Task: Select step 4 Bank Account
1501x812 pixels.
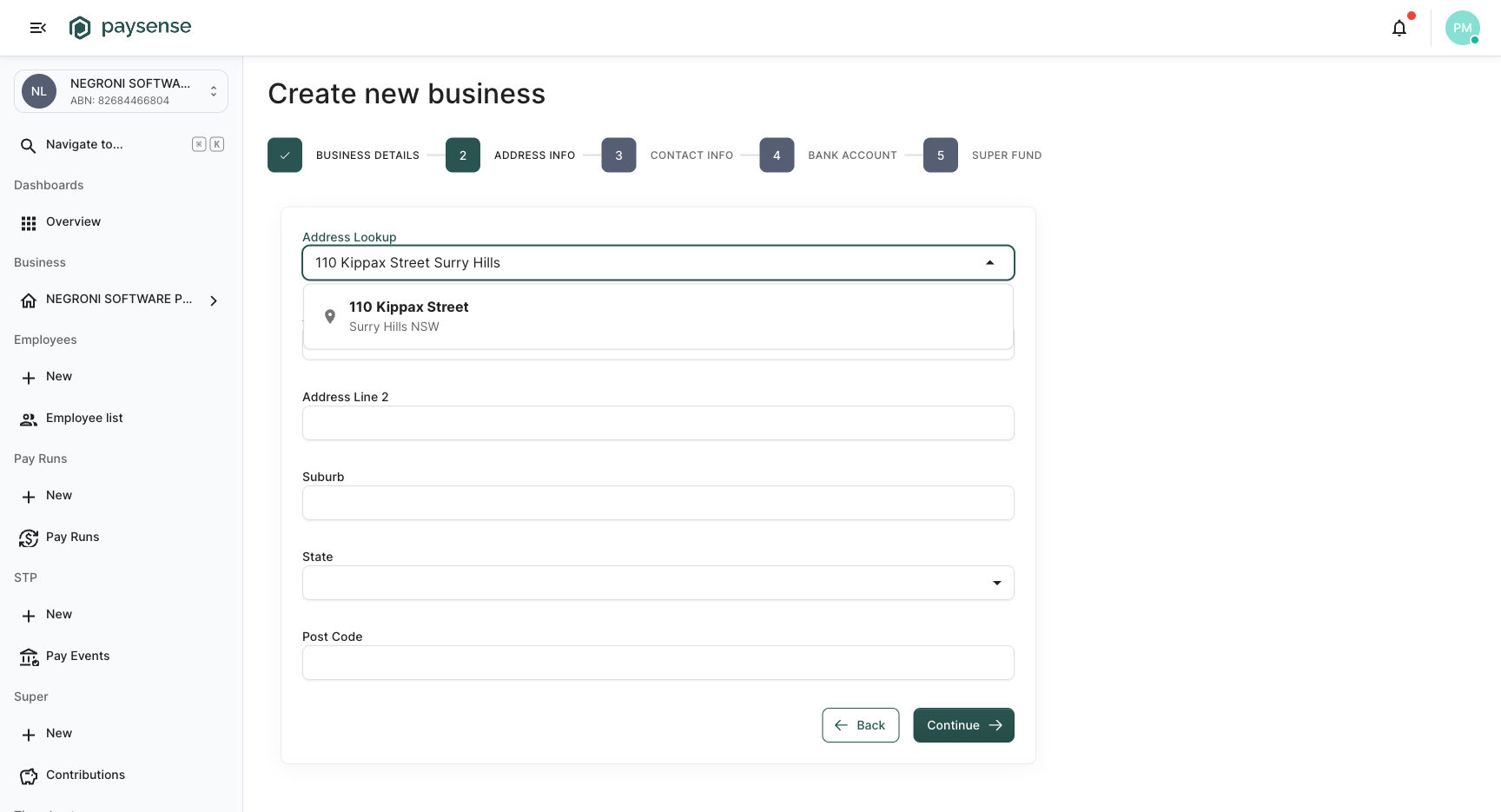Action: point(777,155)
